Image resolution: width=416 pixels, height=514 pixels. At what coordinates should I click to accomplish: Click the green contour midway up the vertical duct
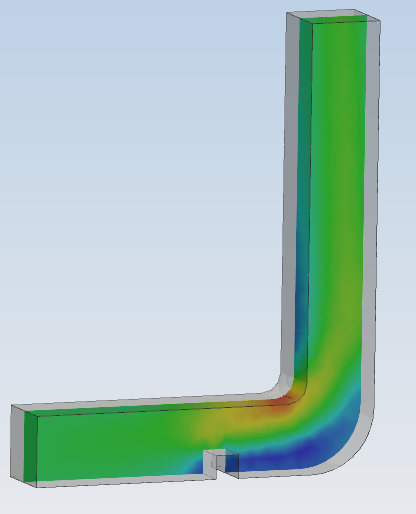pos(337,200)
